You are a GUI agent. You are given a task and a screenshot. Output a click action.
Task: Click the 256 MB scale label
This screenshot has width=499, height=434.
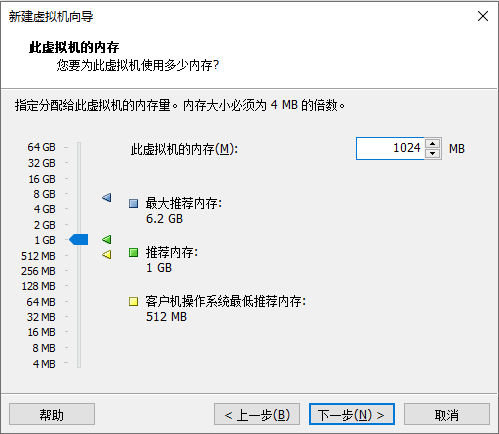(x=38, y=271)
